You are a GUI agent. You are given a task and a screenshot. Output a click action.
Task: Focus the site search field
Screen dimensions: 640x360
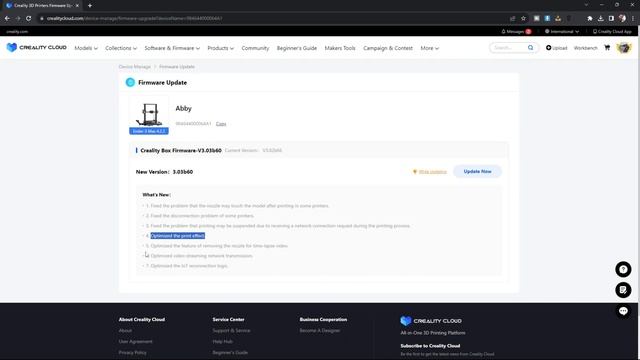(509, 48)
